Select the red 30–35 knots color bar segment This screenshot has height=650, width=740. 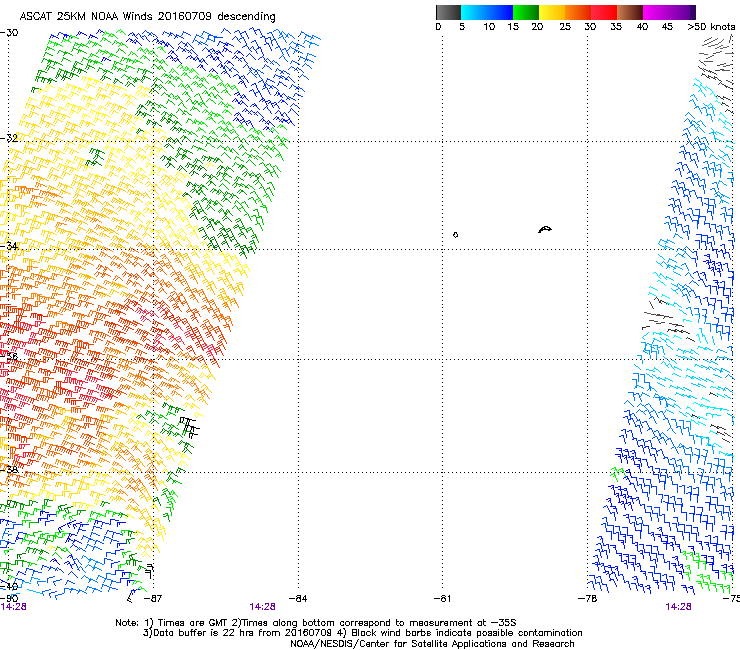point(604,12)
